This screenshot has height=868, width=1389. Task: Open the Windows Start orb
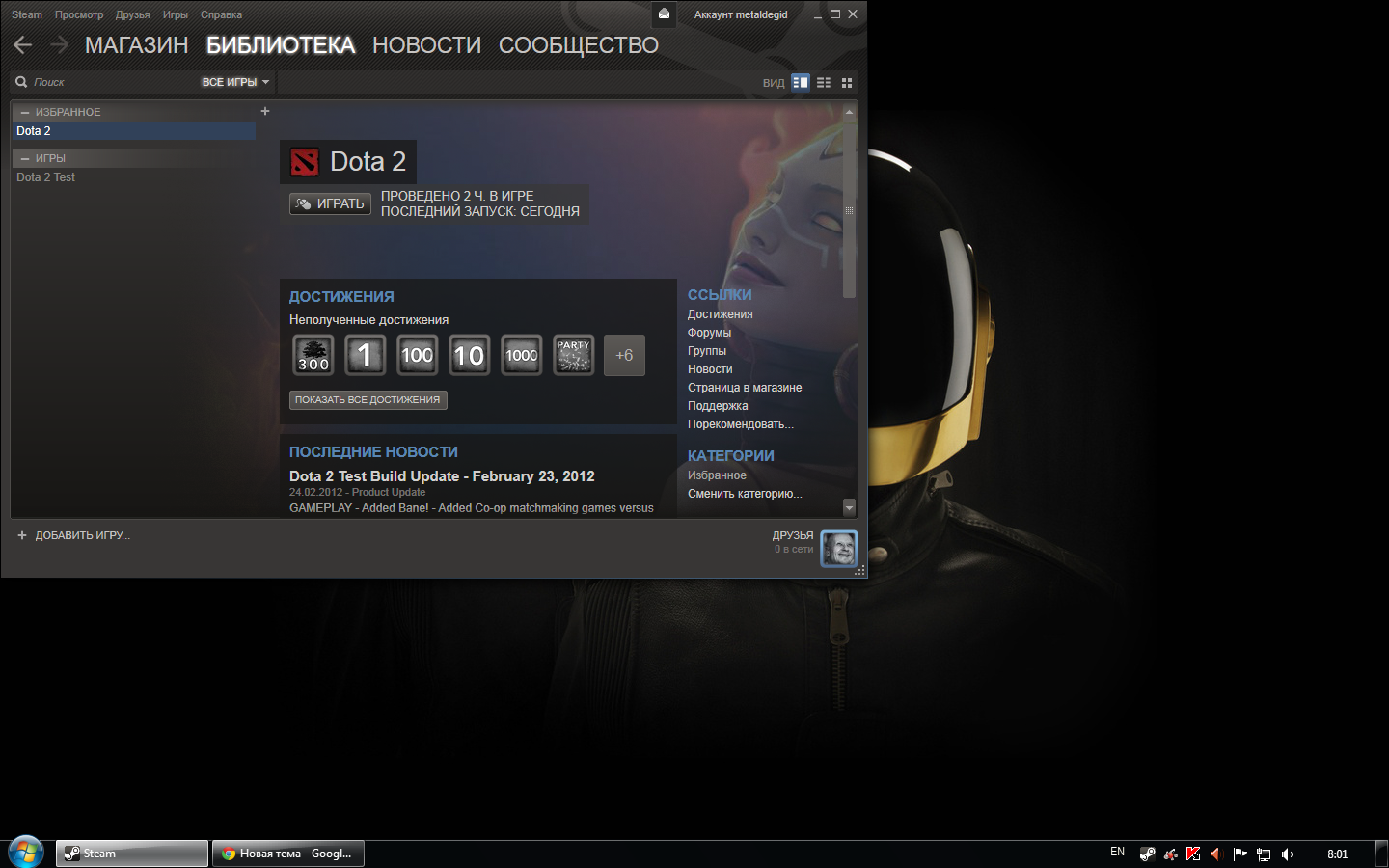click(26, 853)
